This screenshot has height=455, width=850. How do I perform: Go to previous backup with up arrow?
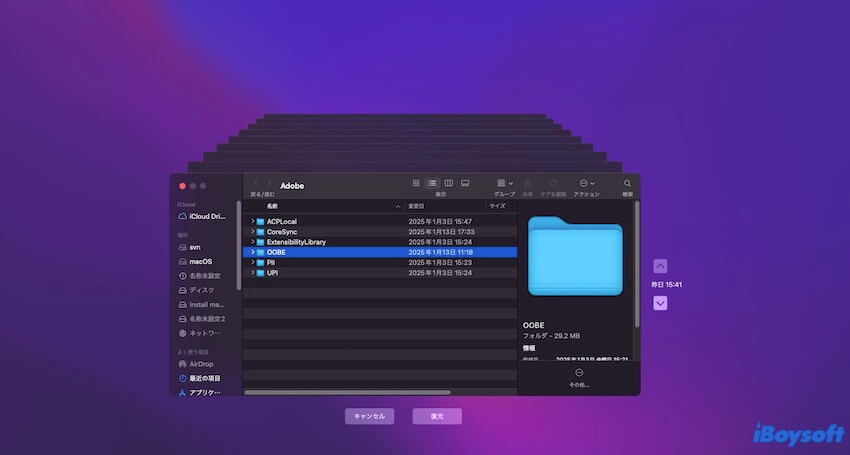[x=660, y=266]
